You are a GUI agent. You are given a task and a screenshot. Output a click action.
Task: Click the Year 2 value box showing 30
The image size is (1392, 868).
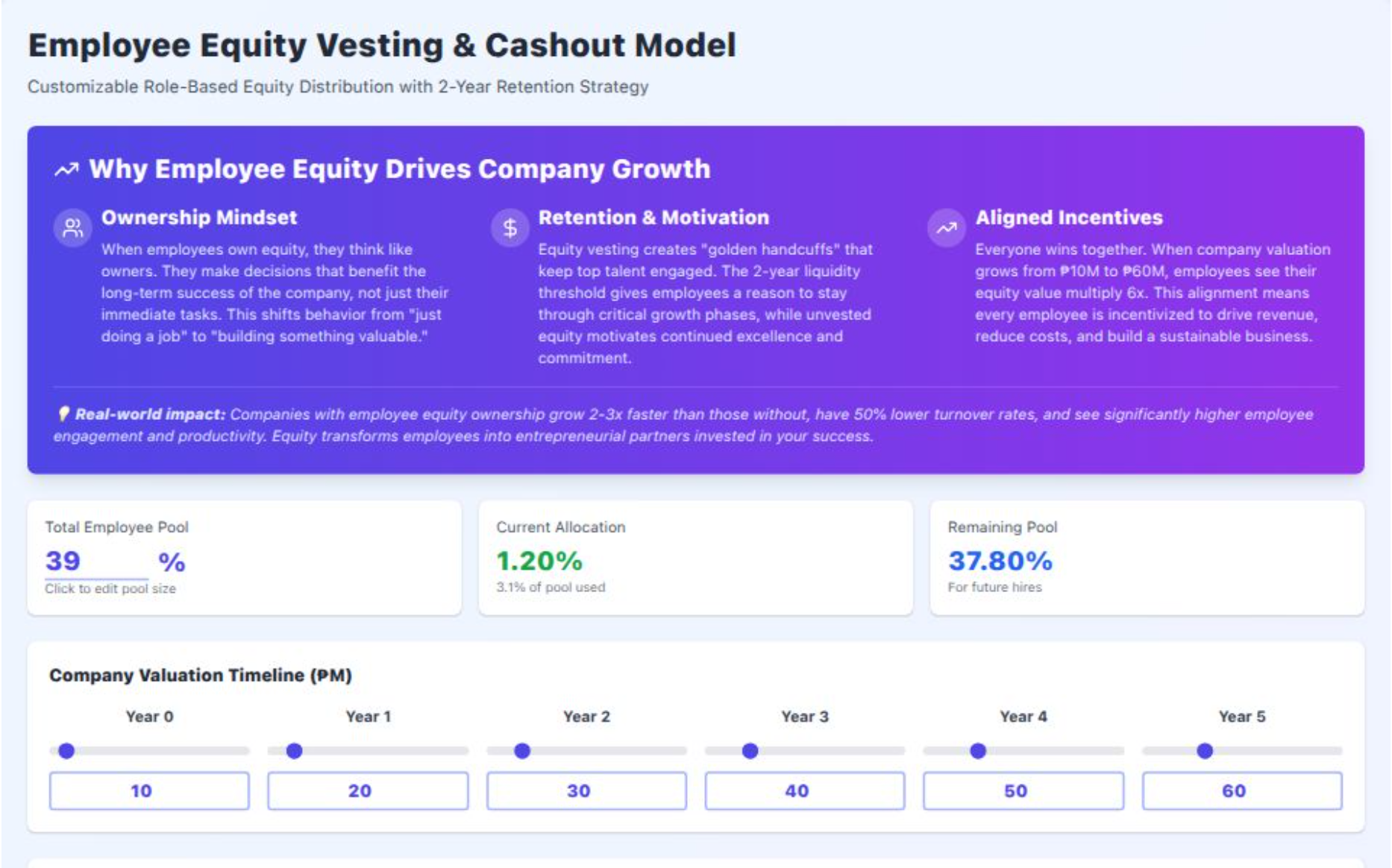pos(586,790)
